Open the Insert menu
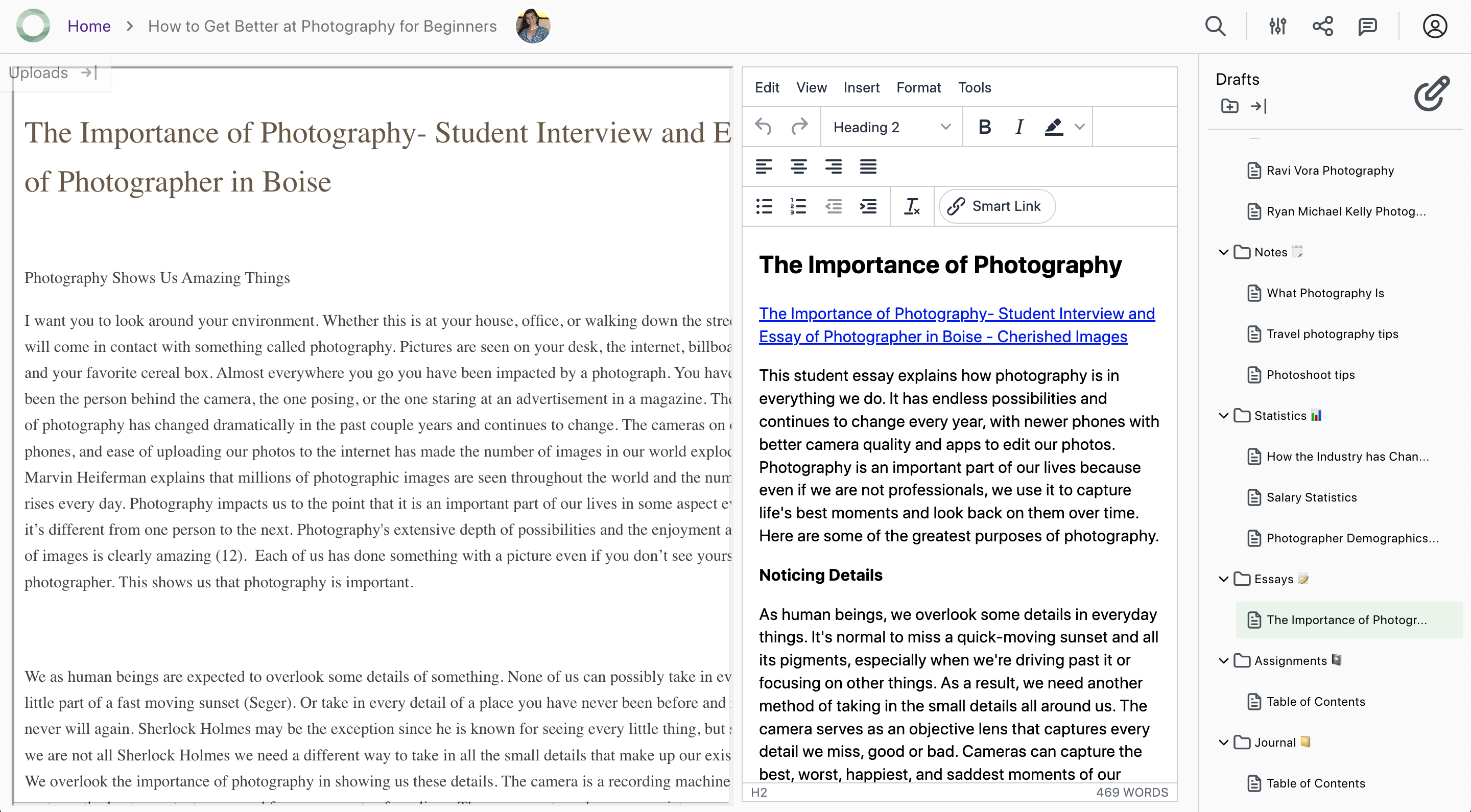Image resolution: width=1471 pixels, height=812 pixels. [861, 87]
